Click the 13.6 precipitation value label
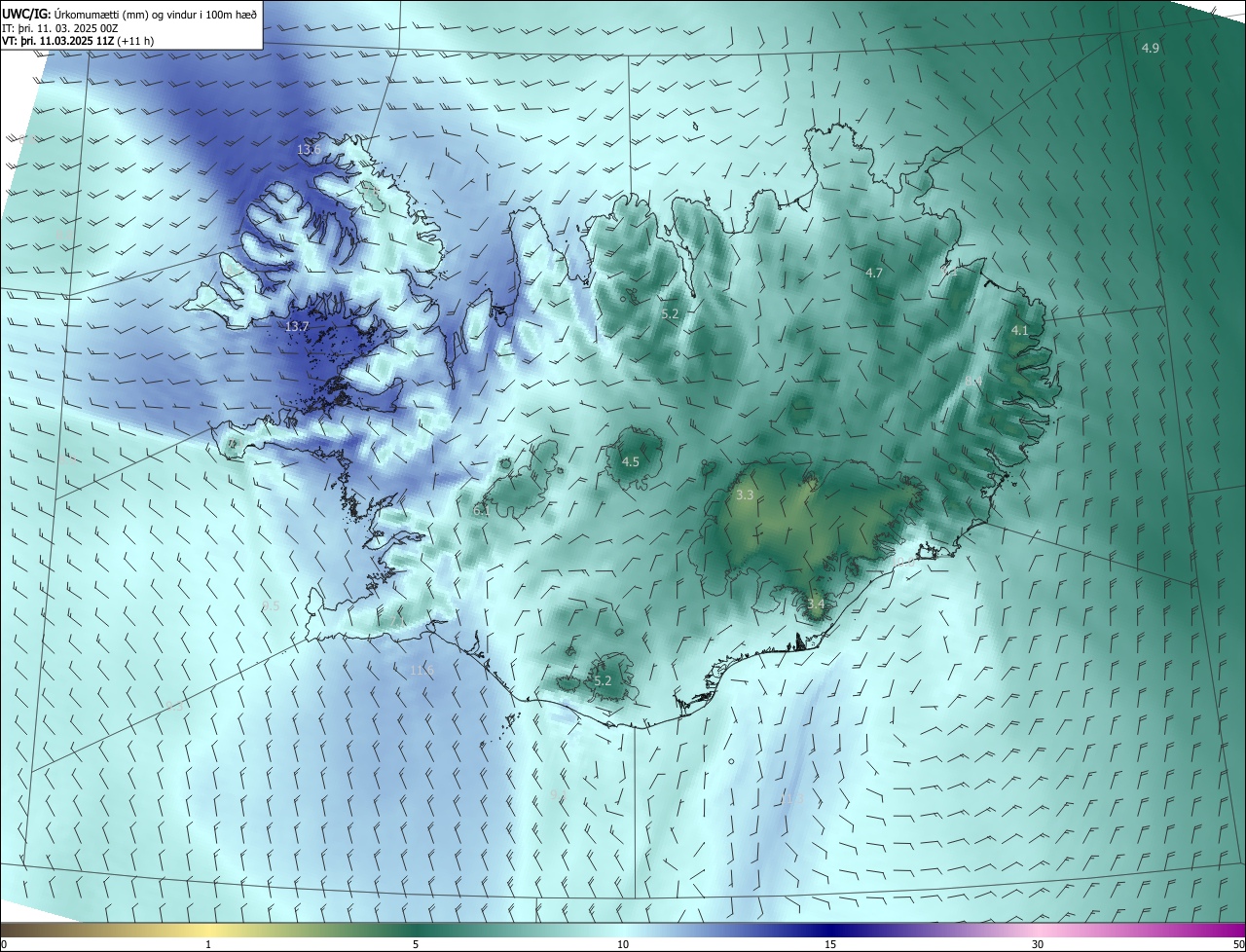Viewport: 1246px width, 952px height. click(309, 150)
